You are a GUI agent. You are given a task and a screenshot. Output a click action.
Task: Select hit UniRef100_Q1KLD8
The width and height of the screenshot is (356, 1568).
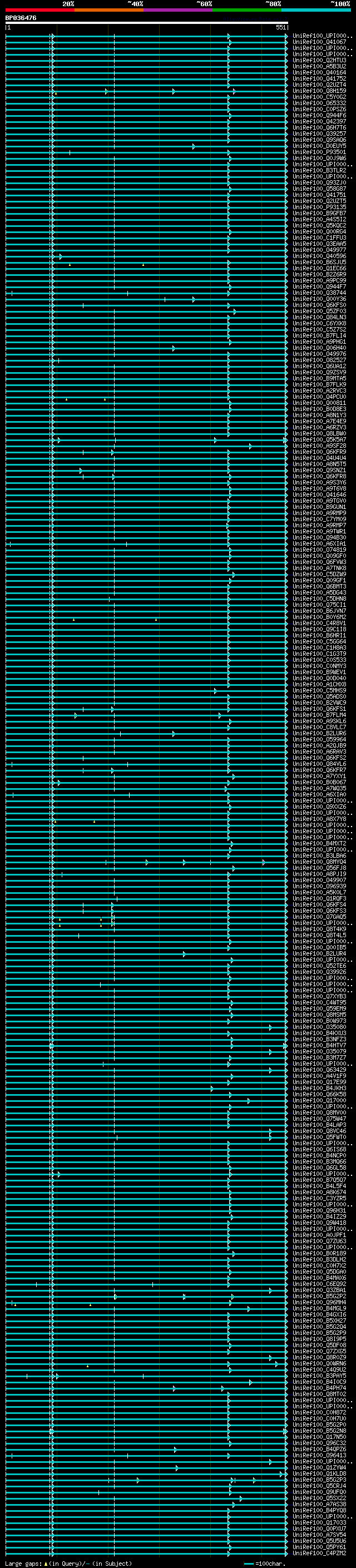point(319,1473)
